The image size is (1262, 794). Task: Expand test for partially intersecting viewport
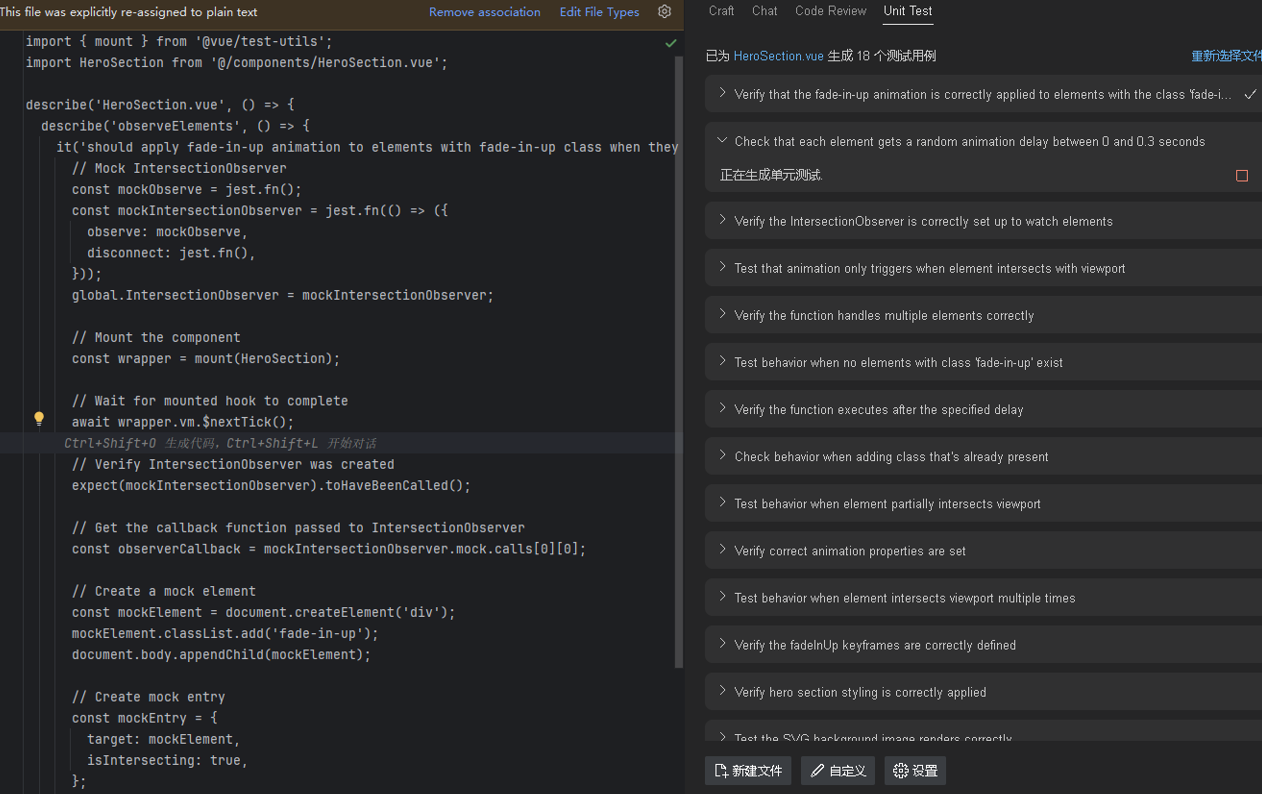point(722,503)
